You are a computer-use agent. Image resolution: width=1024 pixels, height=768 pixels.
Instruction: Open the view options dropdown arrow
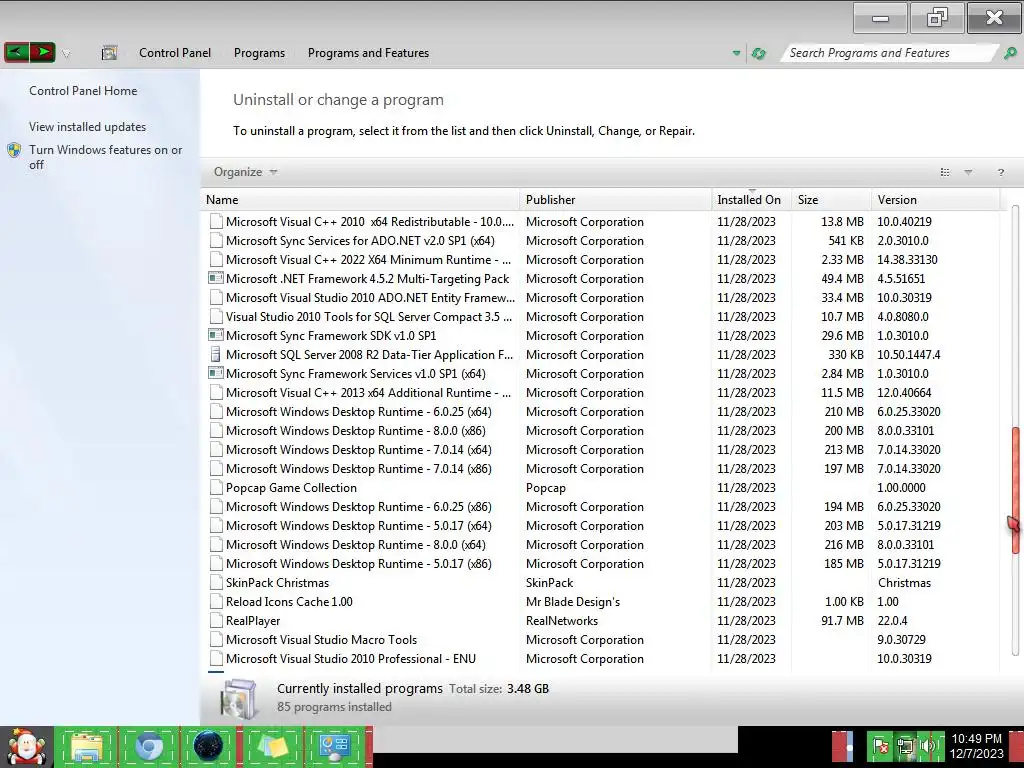coord(968,172)
